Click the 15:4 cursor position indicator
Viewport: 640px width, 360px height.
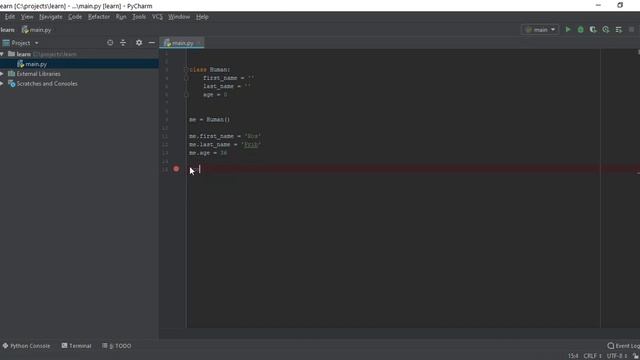[573, 356]
